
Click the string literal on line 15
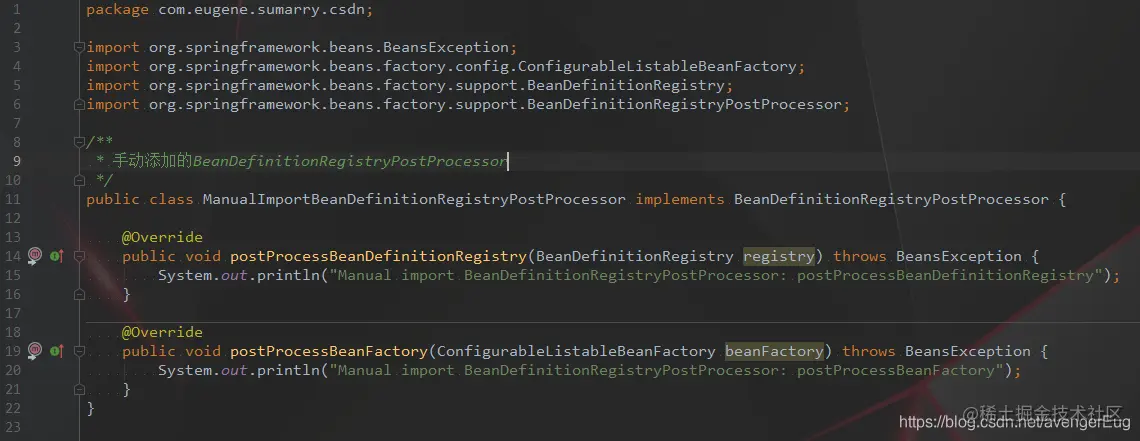click(x=716, y=275)
